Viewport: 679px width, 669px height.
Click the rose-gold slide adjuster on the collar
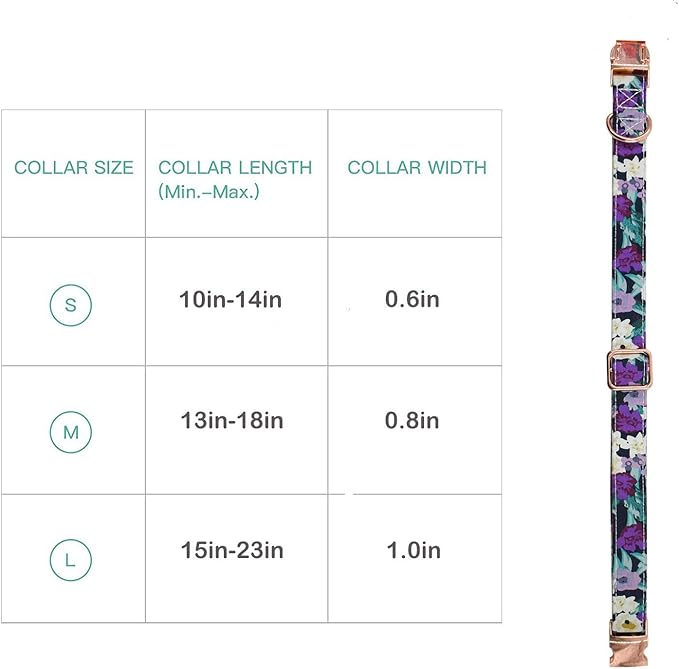pos(628,369)
